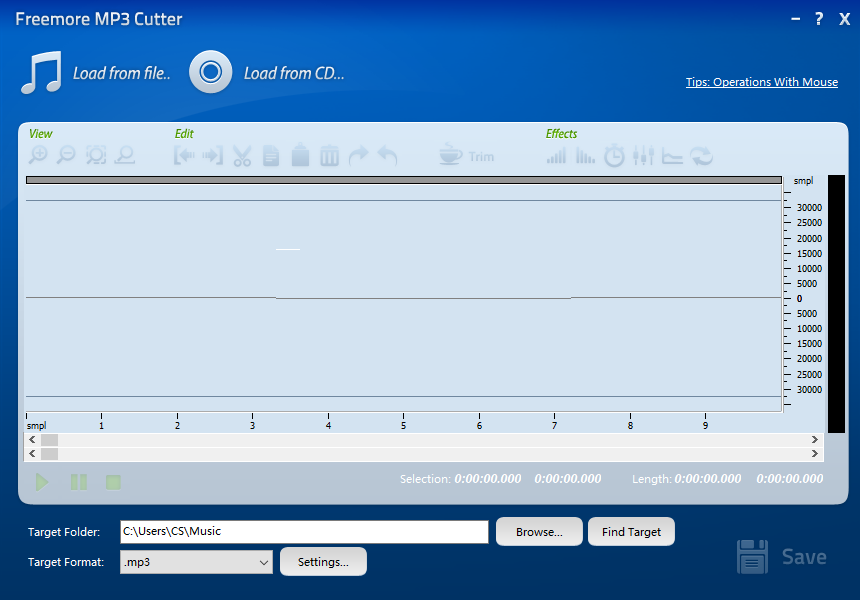Click the Find Target button
860x600 pixels.
pos(631,532)
